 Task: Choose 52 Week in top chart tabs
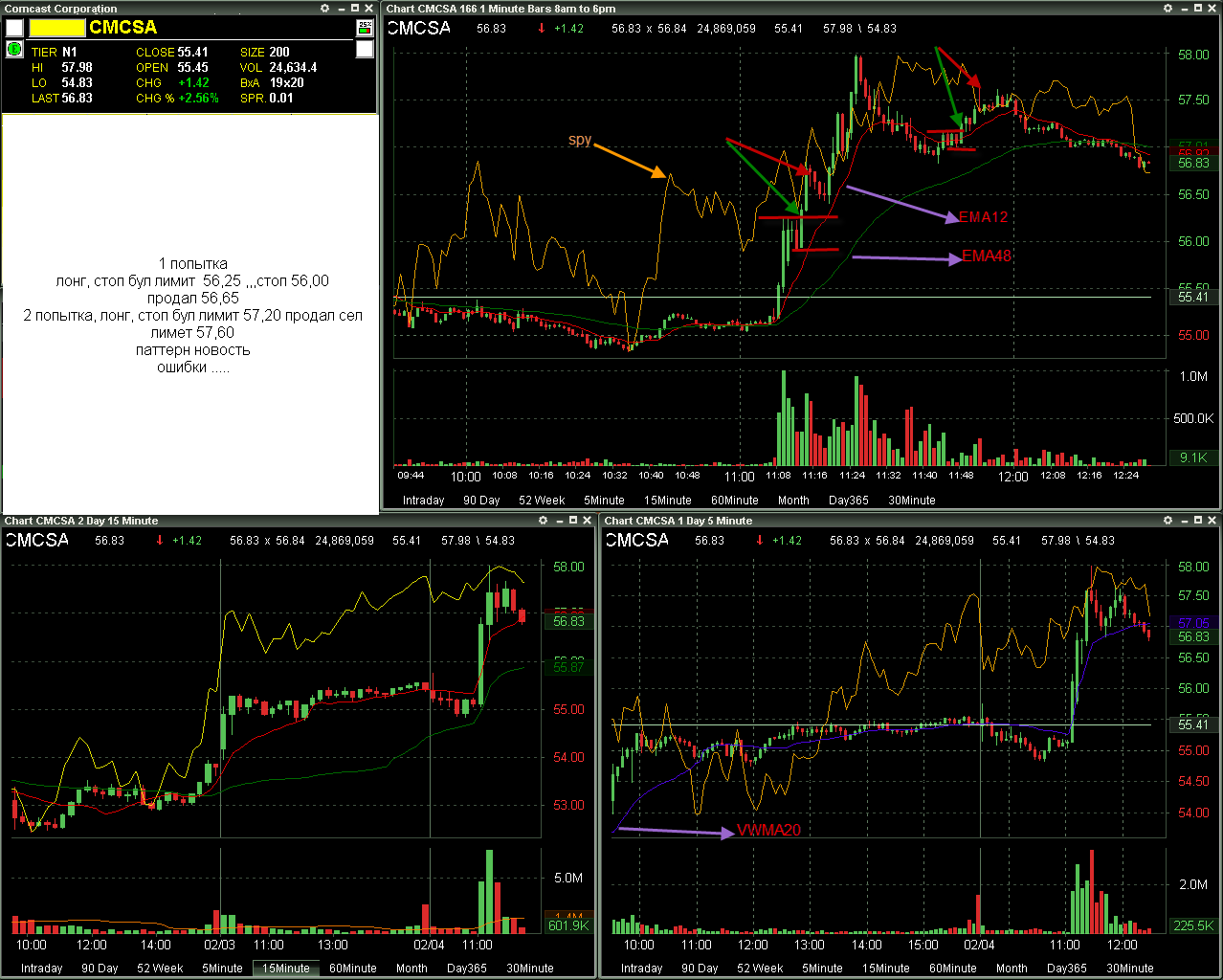coord(542,501)
